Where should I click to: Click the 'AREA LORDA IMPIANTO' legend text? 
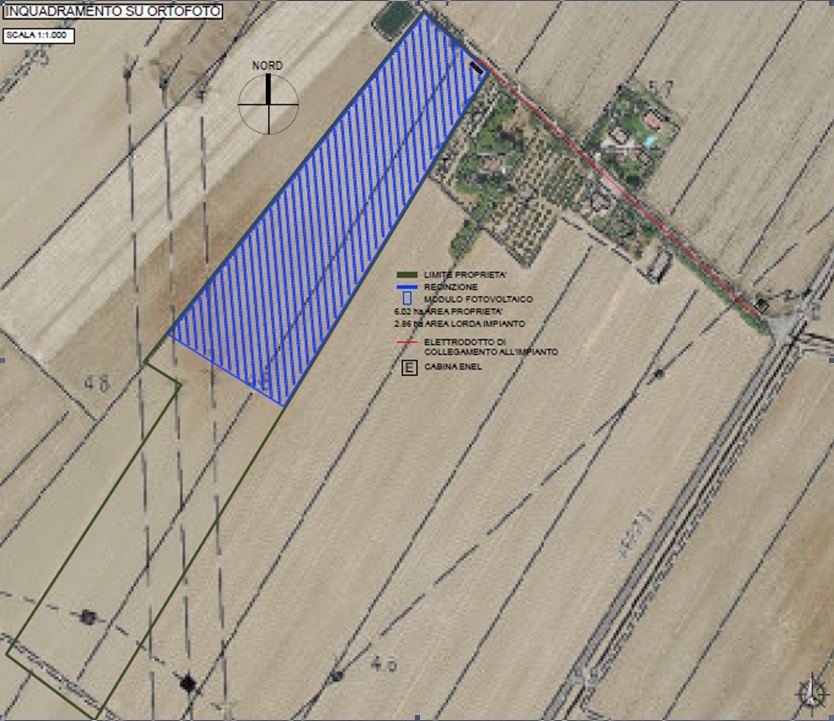pos(476,325)
